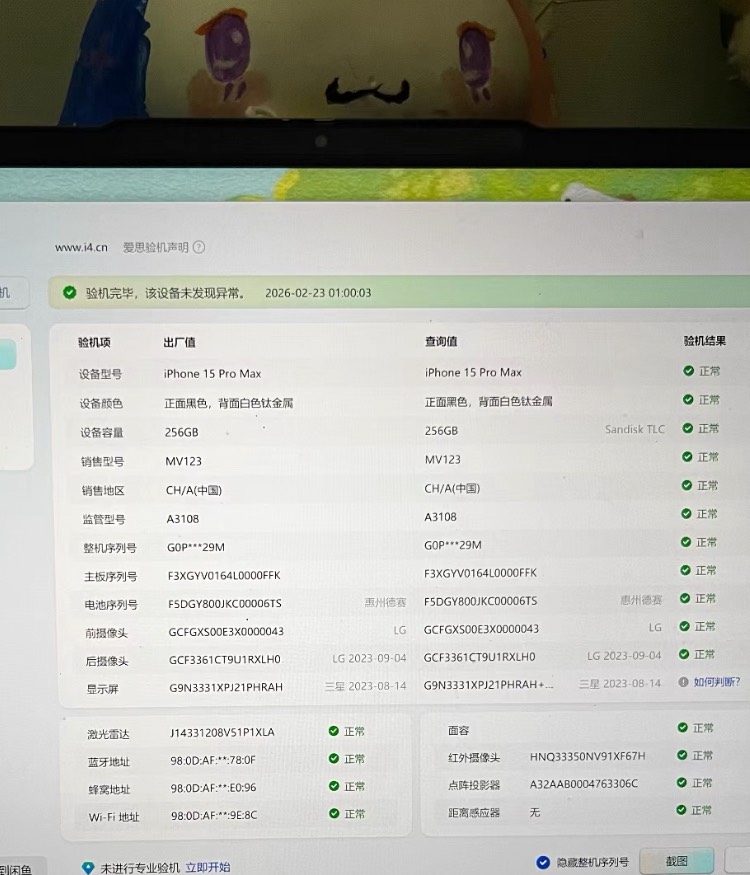Click the 点阵投影器 row green 正常 check icon
Image resolution: width=750 pixels, height=875 pixels.
681,782
